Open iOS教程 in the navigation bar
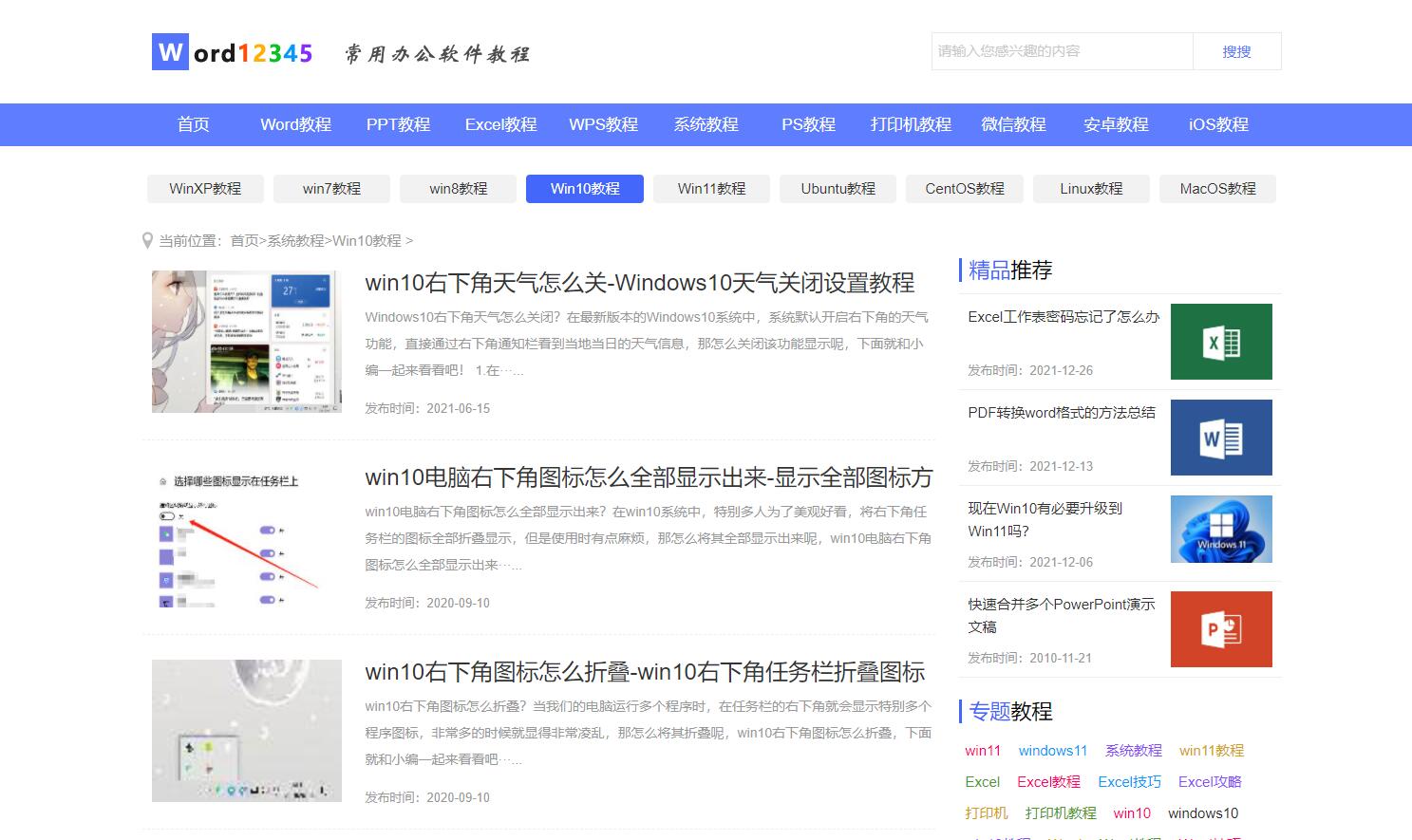The image size is (1412, 840). (1219, 124)
